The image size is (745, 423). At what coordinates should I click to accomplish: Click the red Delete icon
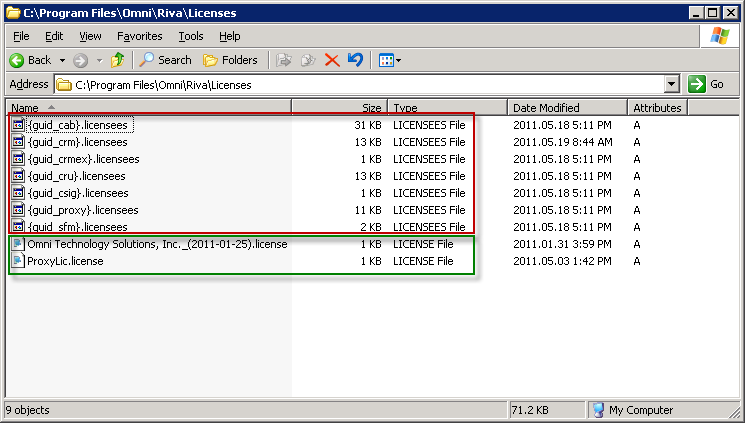pyautogui.click(x=332, y=60)
